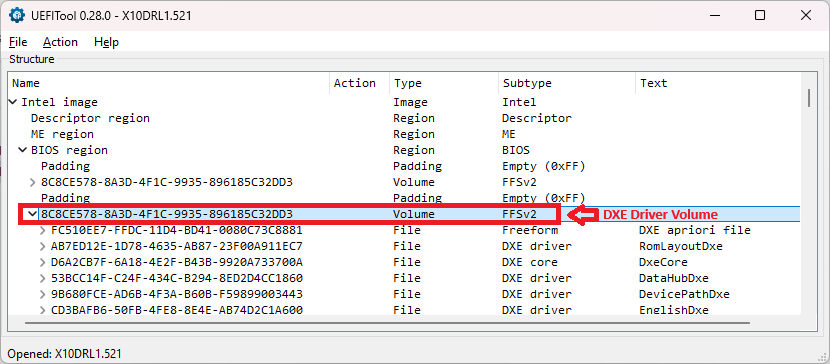Click the DxeCore text cell

coord(663,262)
